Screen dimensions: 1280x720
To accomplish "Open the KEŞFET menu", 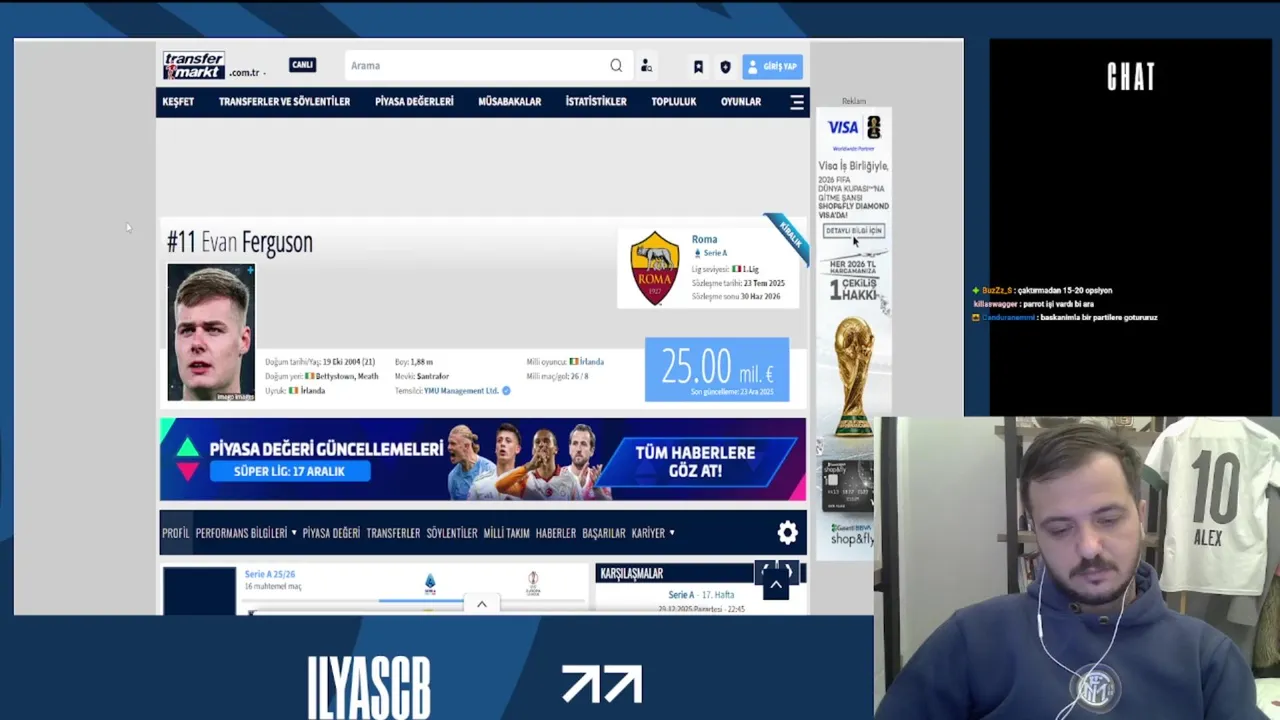I will (x=178, y=102).
